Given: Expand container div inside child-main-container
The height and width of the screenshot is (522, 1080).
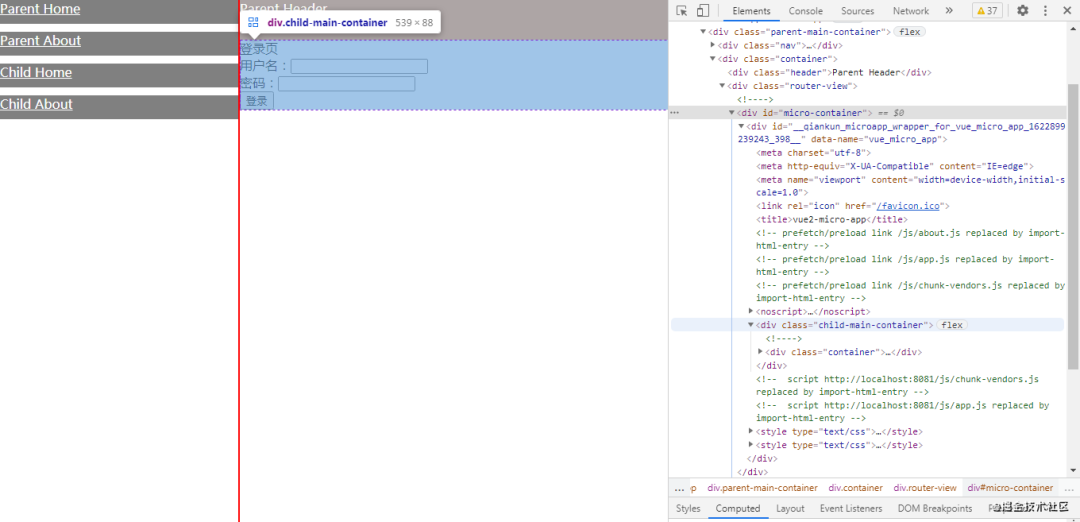Looking at the screenshot, I should pos(760,351).
